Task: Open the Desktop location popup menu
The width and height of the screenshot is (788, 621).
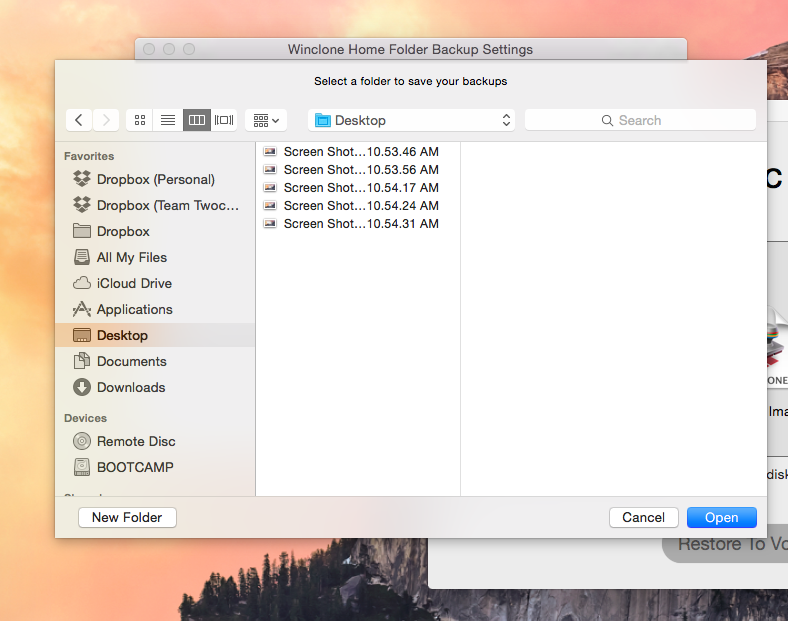Action: [x=411, y=120]
